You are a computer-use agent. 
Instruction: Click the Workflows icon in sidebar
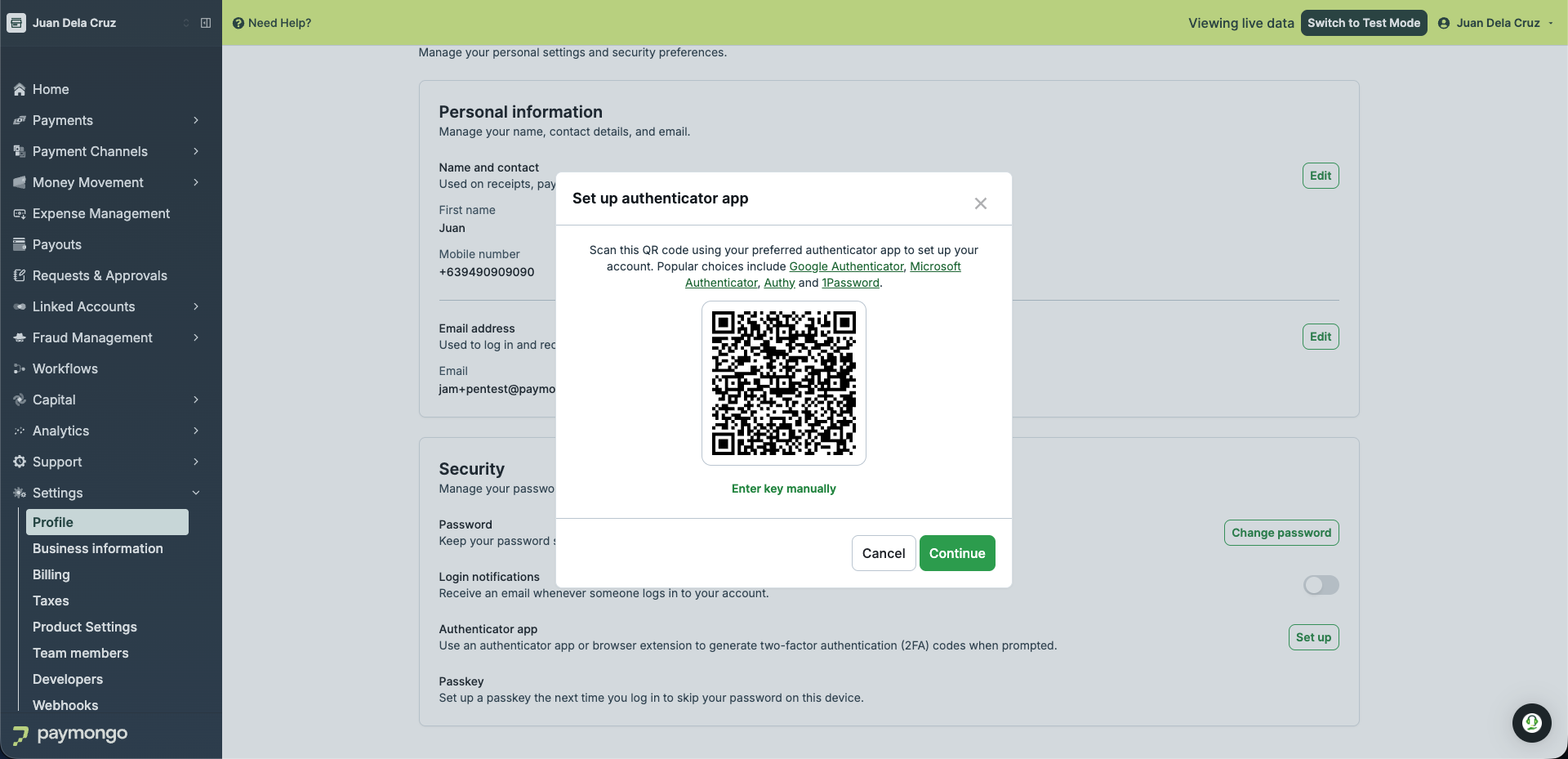click(20, 368)
